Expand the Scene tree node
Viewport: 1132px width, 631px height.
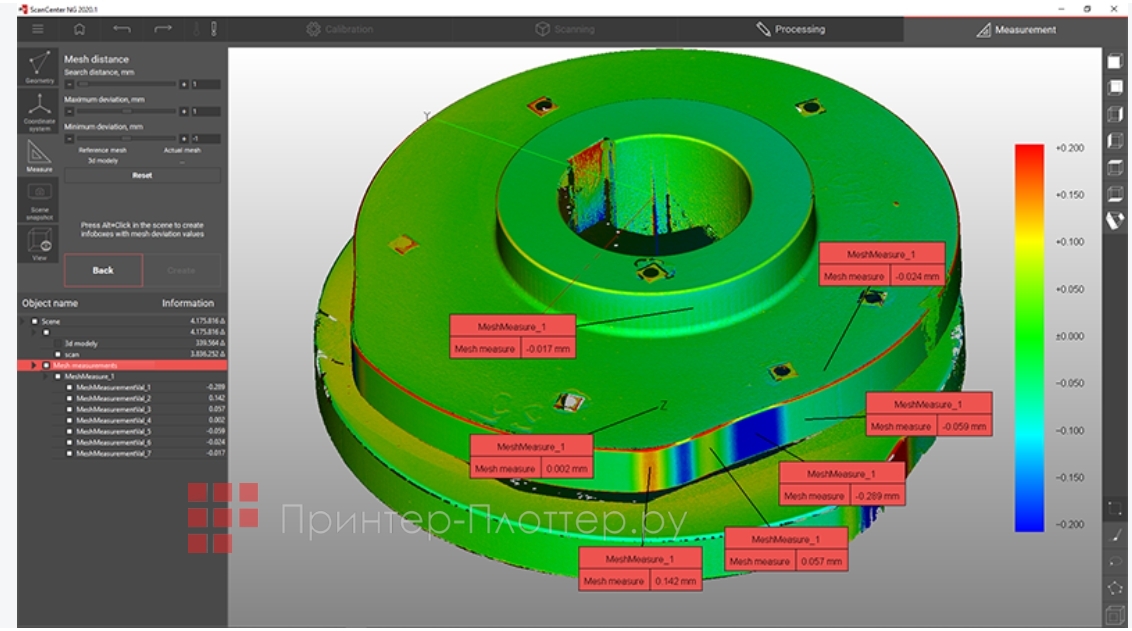(23, 321)
